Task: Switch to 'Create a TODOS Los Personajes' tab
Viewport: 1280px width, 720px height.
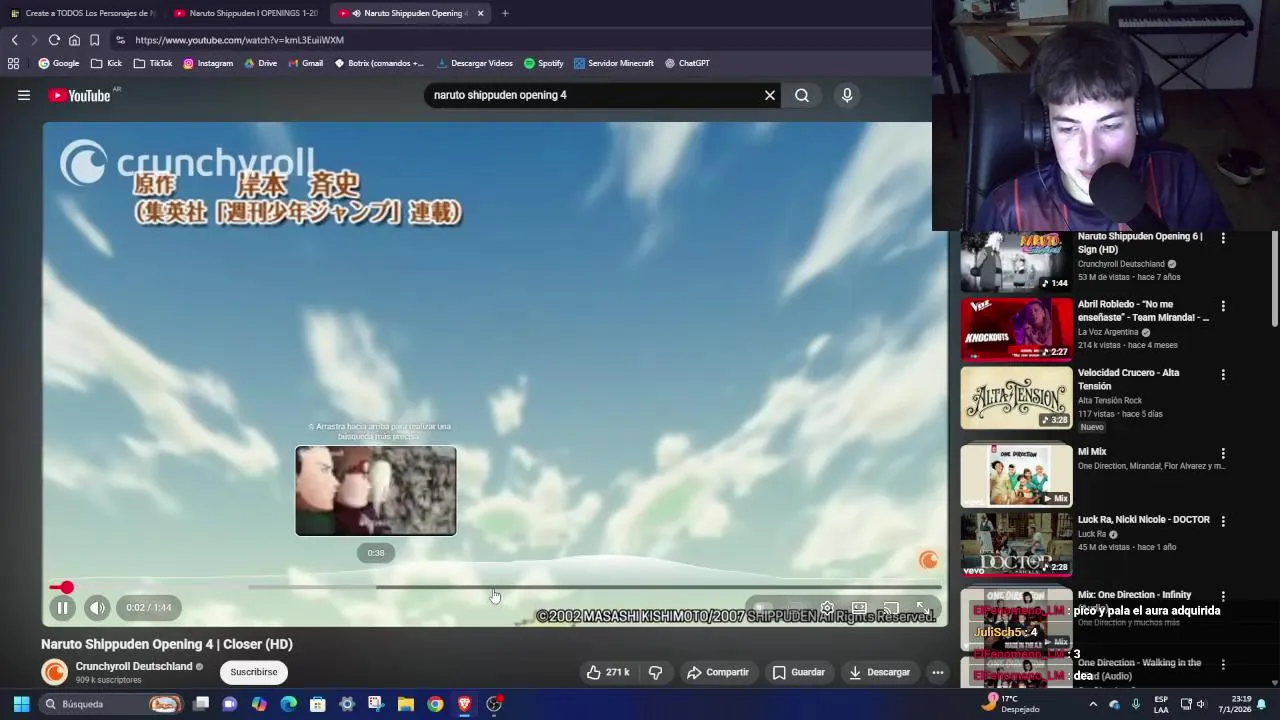Action: [82, 13]
